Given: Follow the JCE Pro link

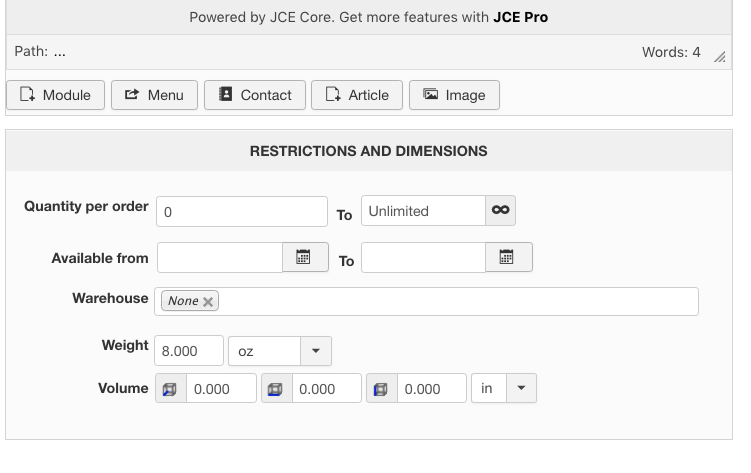Looking at the screenshot, I should [x=520, y=17].
